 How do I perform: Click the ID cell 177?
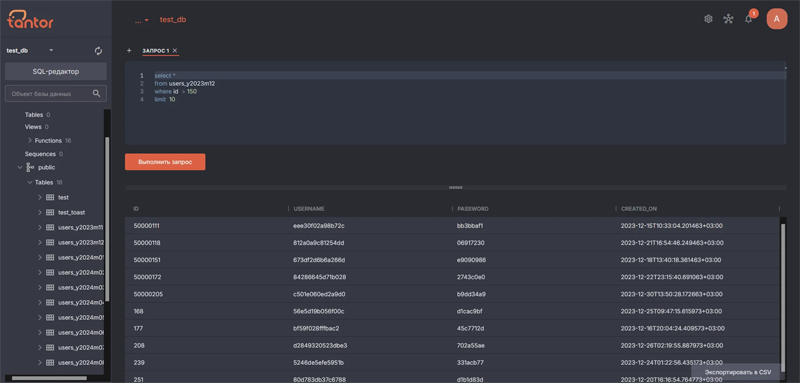click(x=138, y=328)
